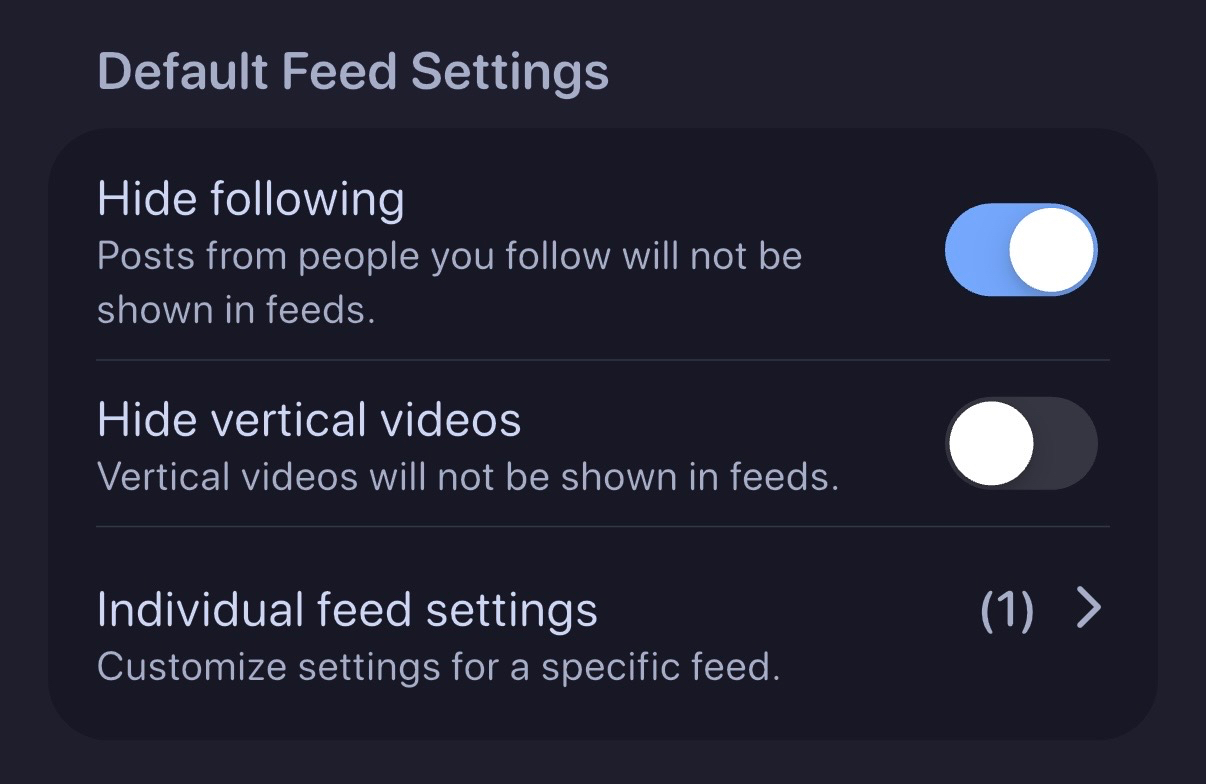Click the white knob on Hide following switch
Image resolution: width=1206 pixels, height=784 pixels.
(1051, 250)
